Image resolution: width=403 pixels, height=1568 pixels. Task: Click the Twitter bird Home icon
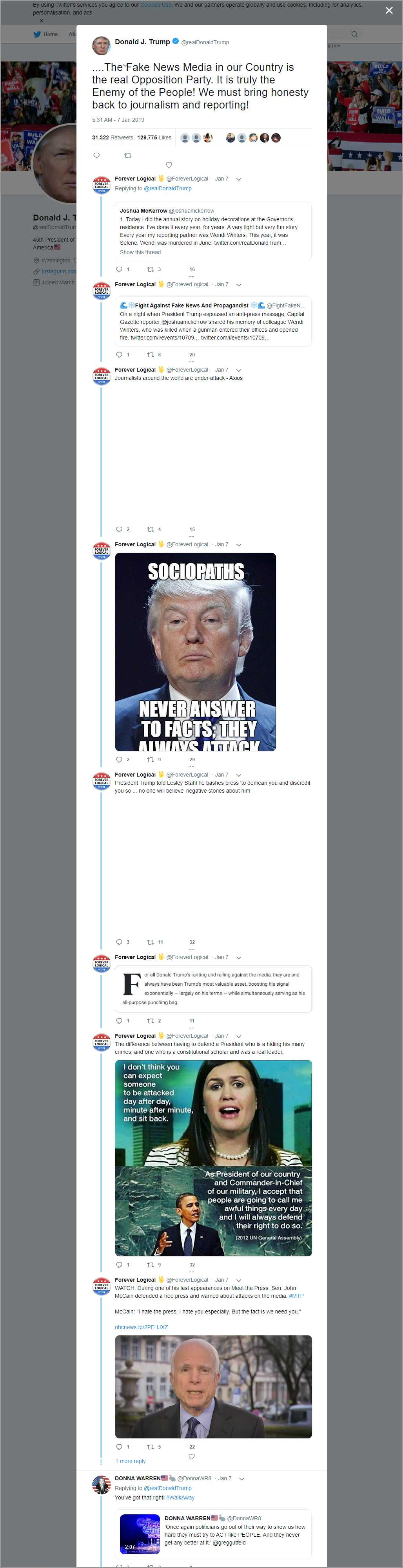pos(37,34)
